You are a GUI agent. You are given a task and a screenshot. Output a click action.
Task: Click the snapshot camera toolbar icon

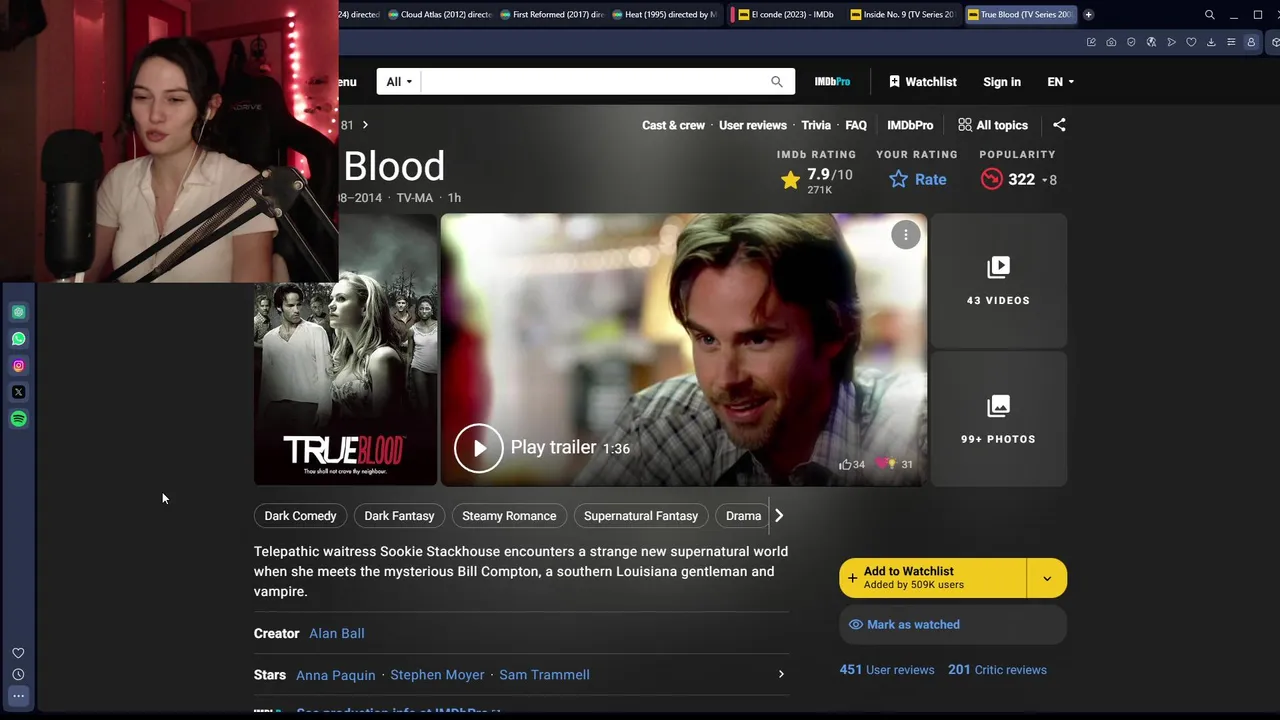[x=1111, y=42]
